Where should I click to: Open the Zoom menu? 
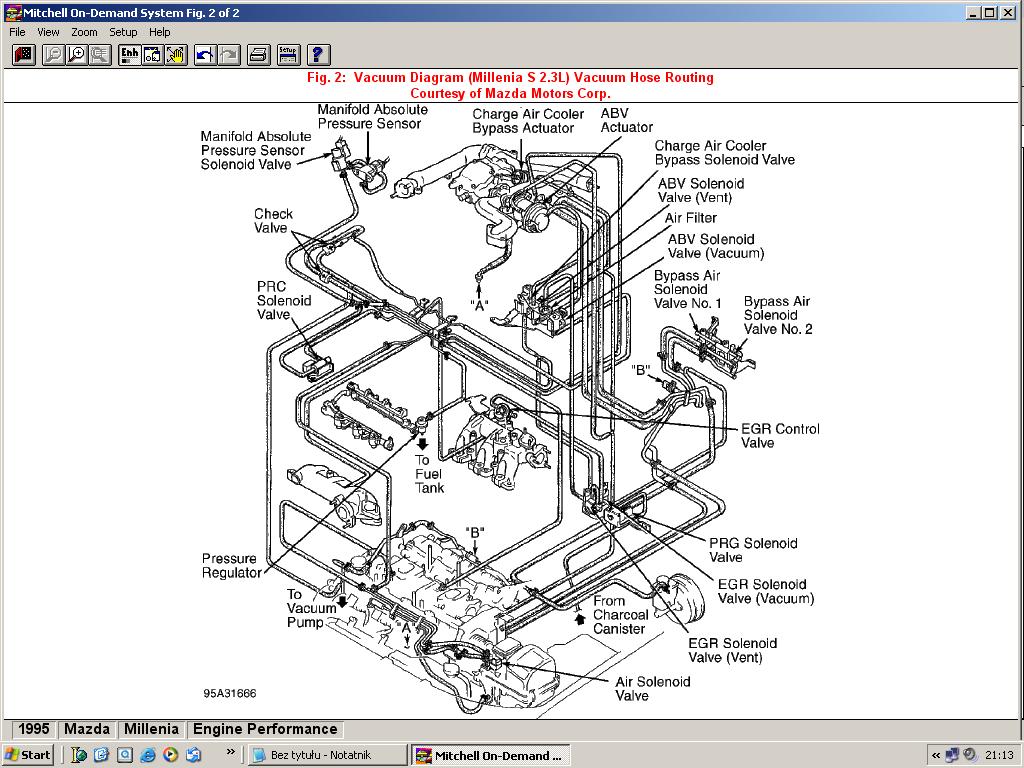(84, 32)
